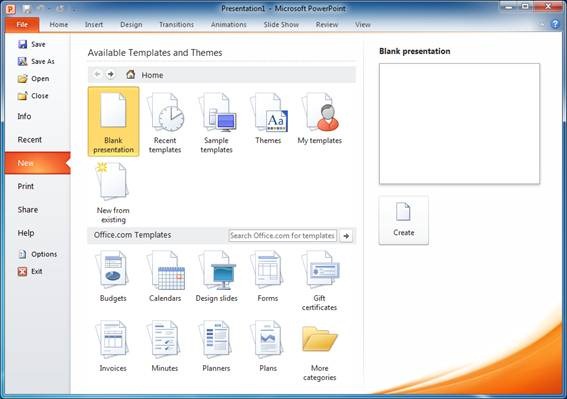Select the Blank presentation template

[x=113, y=122]
